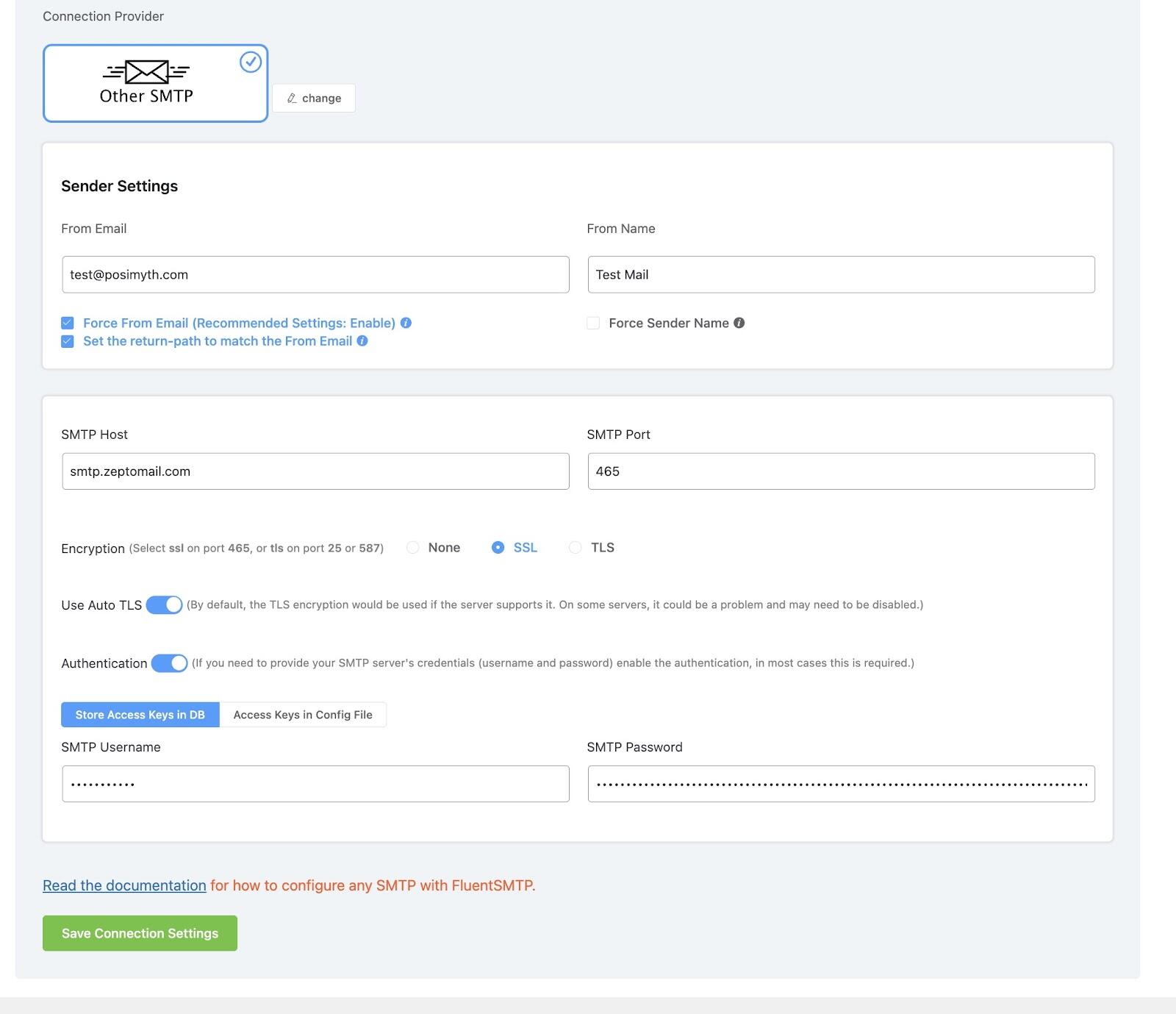Click the return-path setting info icon
Viewport: 1176px width, 1014px height.
(361, 340)
